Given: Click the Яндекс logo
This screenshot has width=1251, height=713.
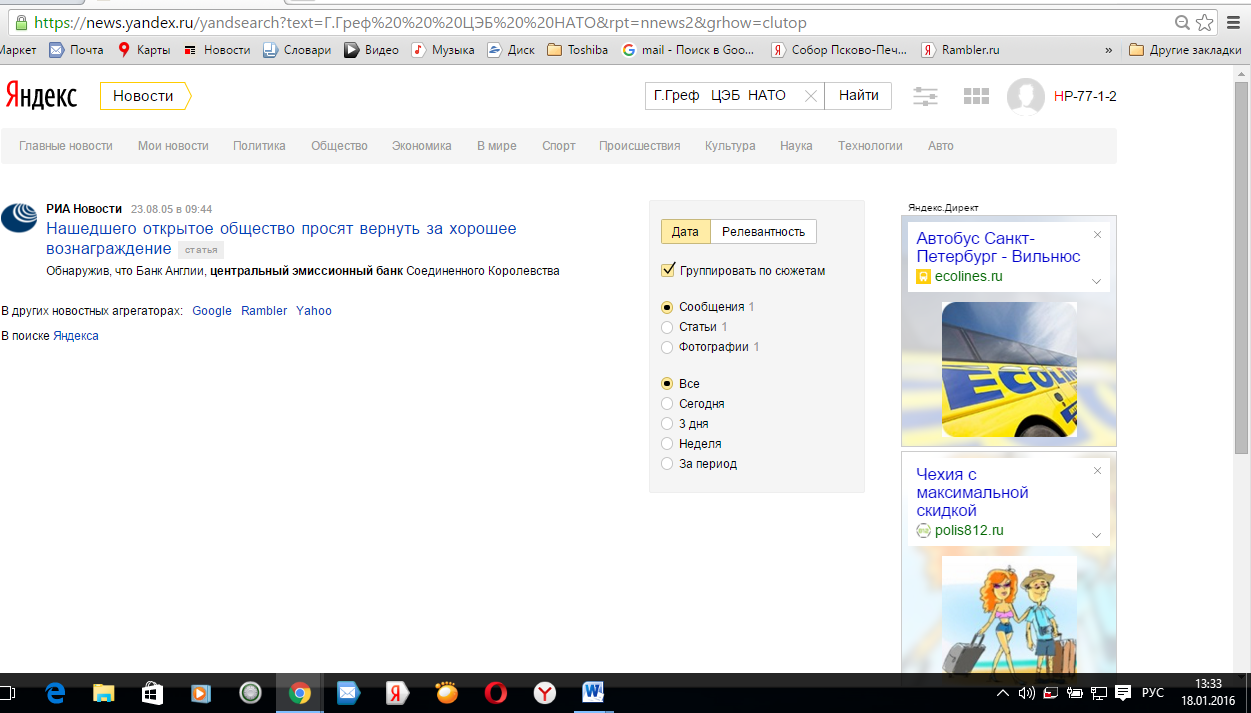Looking at the screenshot, I should point(41,96).
